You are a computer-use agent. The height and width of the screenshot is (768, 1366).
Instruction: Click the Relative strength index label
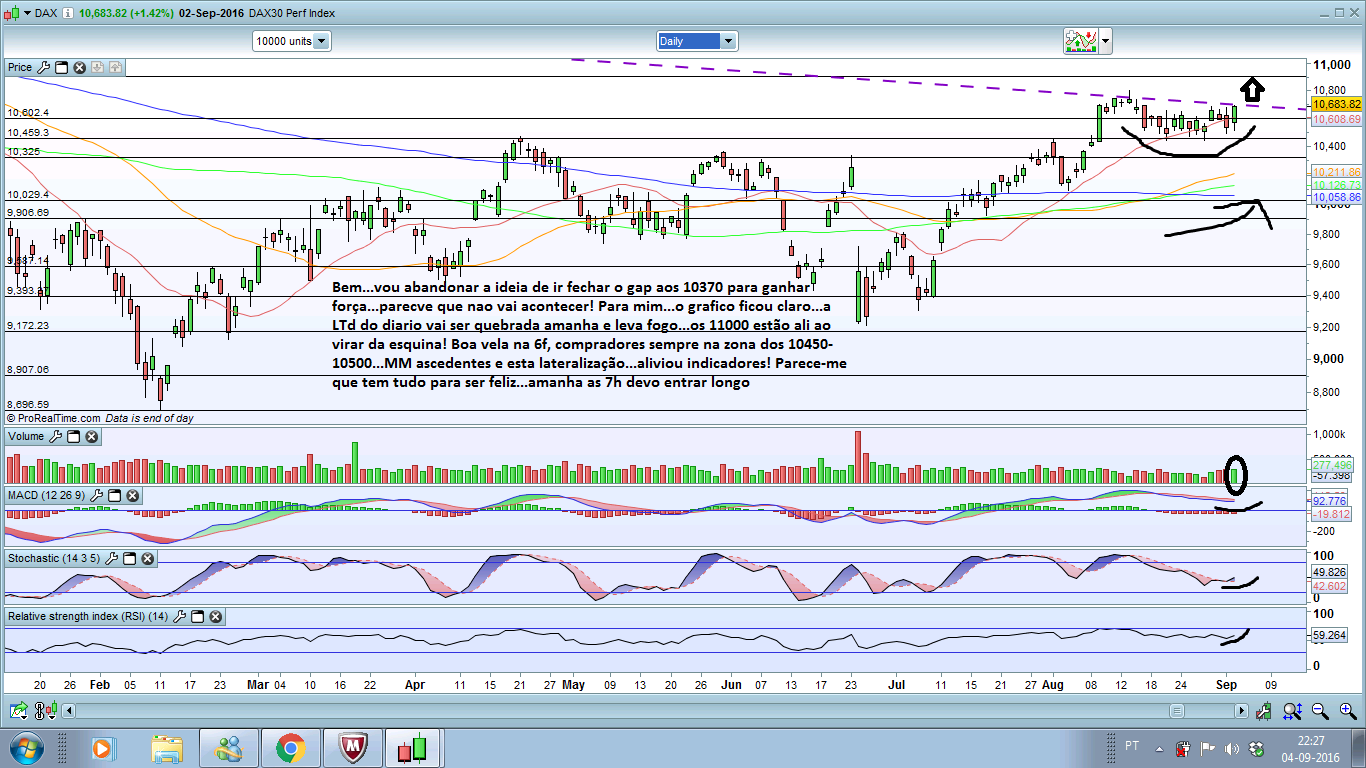pos(88,617)
